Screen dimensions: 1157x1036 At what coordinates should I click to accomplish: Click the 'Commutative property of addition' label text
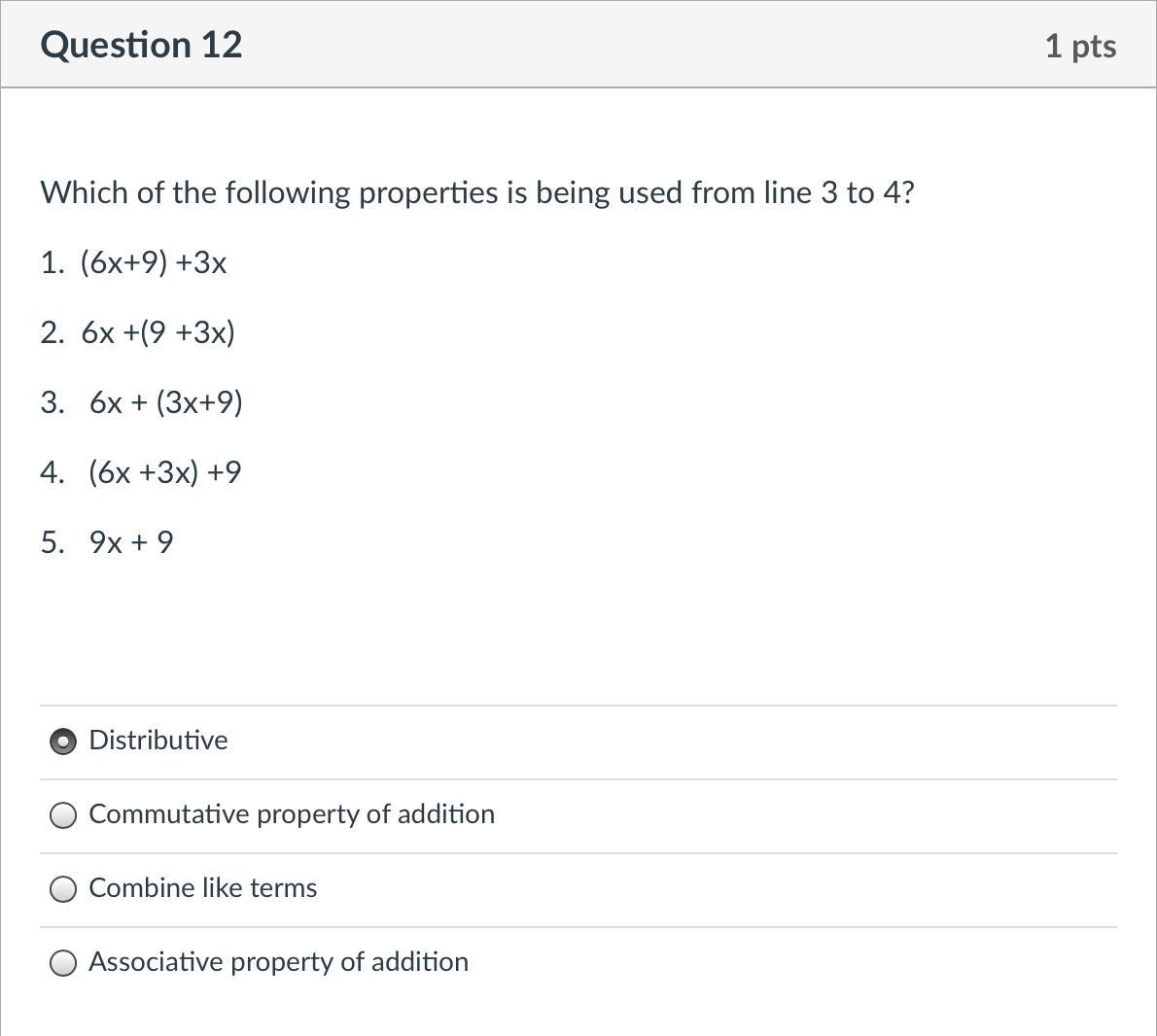[292, 814]
